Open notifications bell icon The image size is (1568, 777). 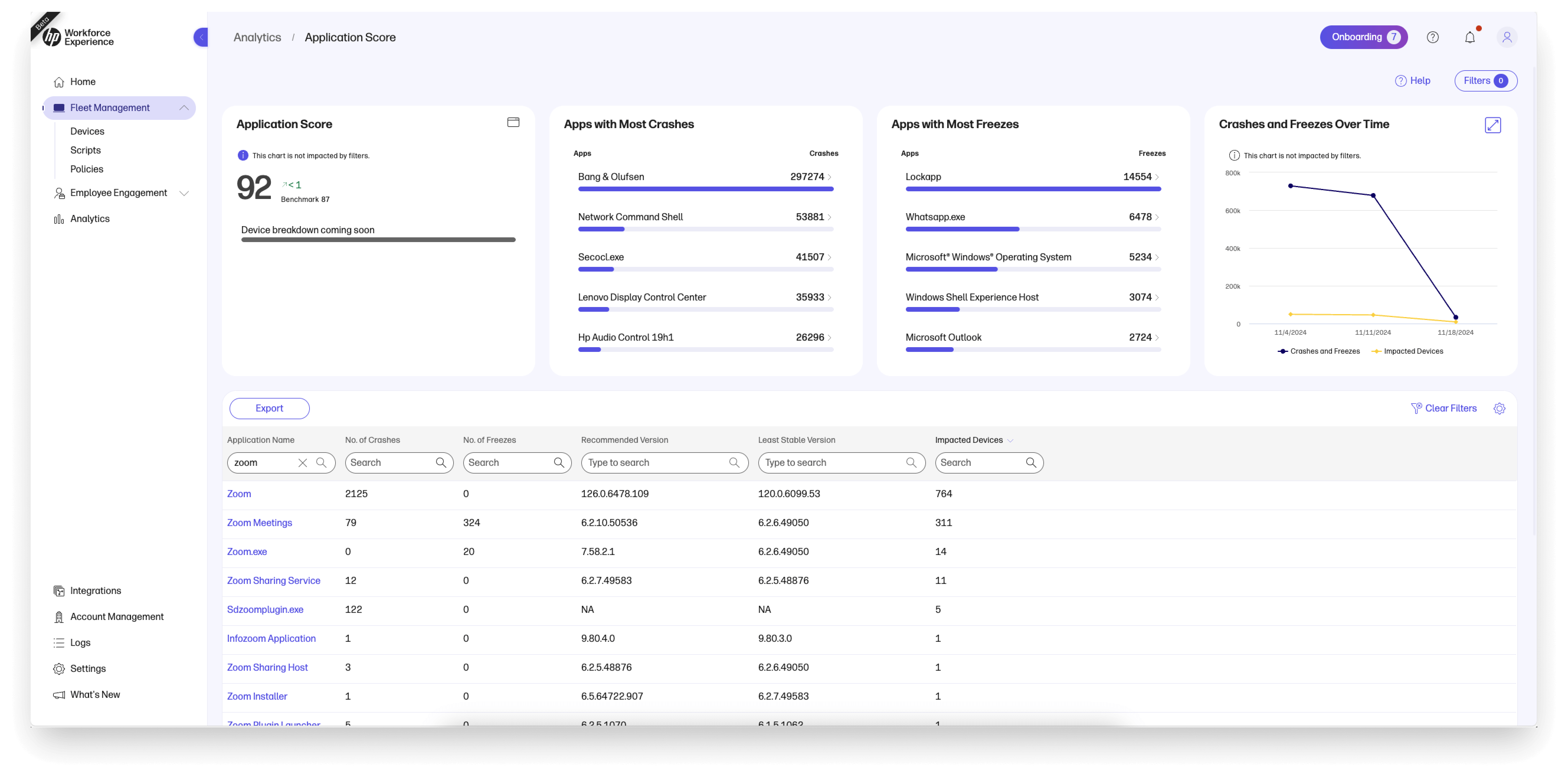(1470, 37)
